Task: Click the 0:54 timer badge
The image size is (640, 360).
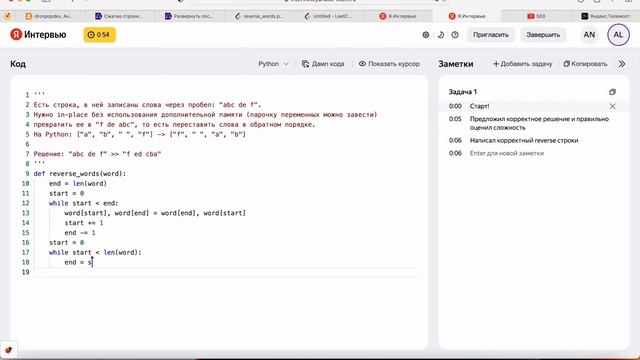Action: tap(100, 35)
